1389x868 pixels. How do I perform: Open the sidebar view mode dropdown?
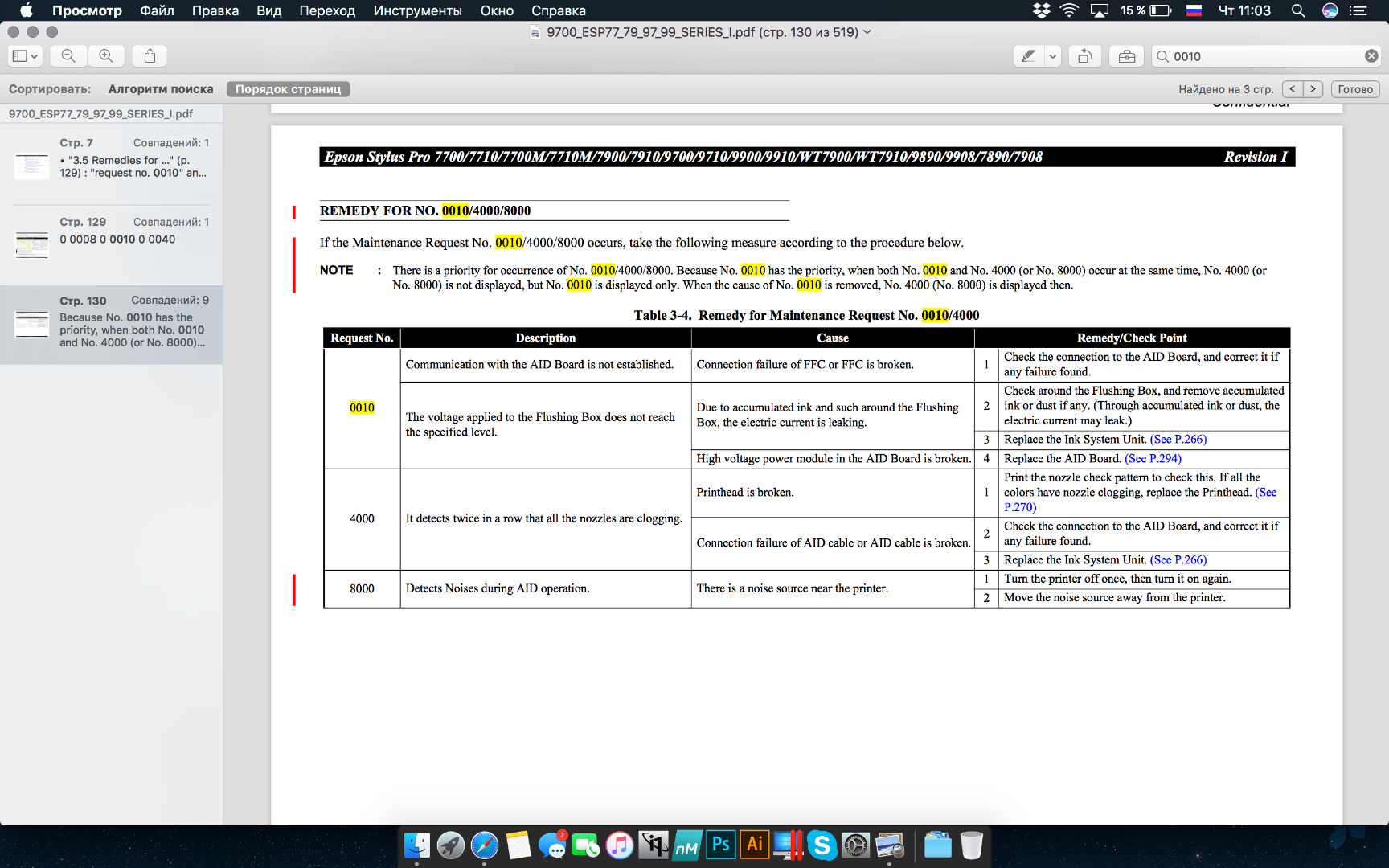pyautogui.click(x=25, y=56)
